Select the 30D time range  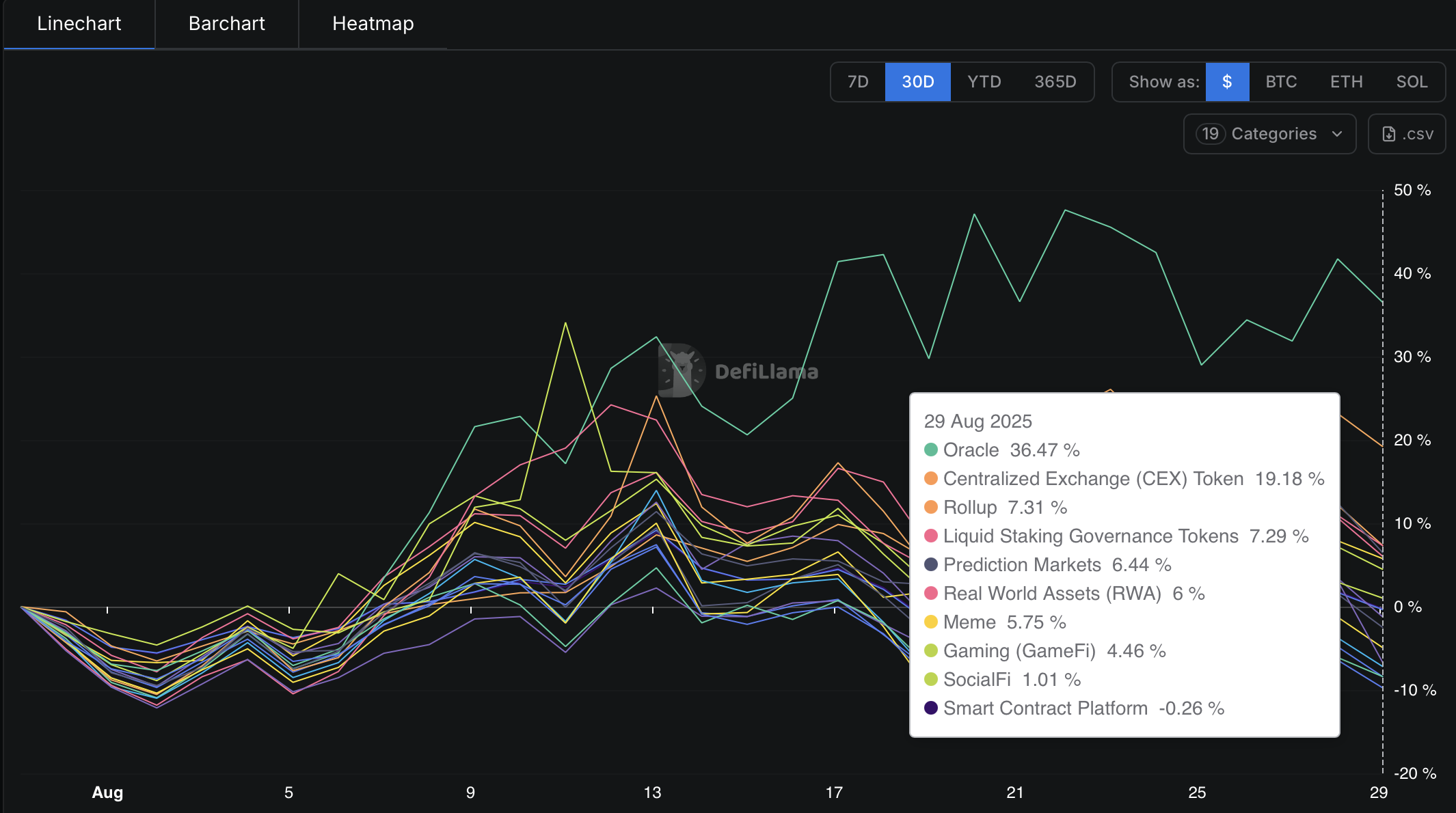(x=917, y=82)
